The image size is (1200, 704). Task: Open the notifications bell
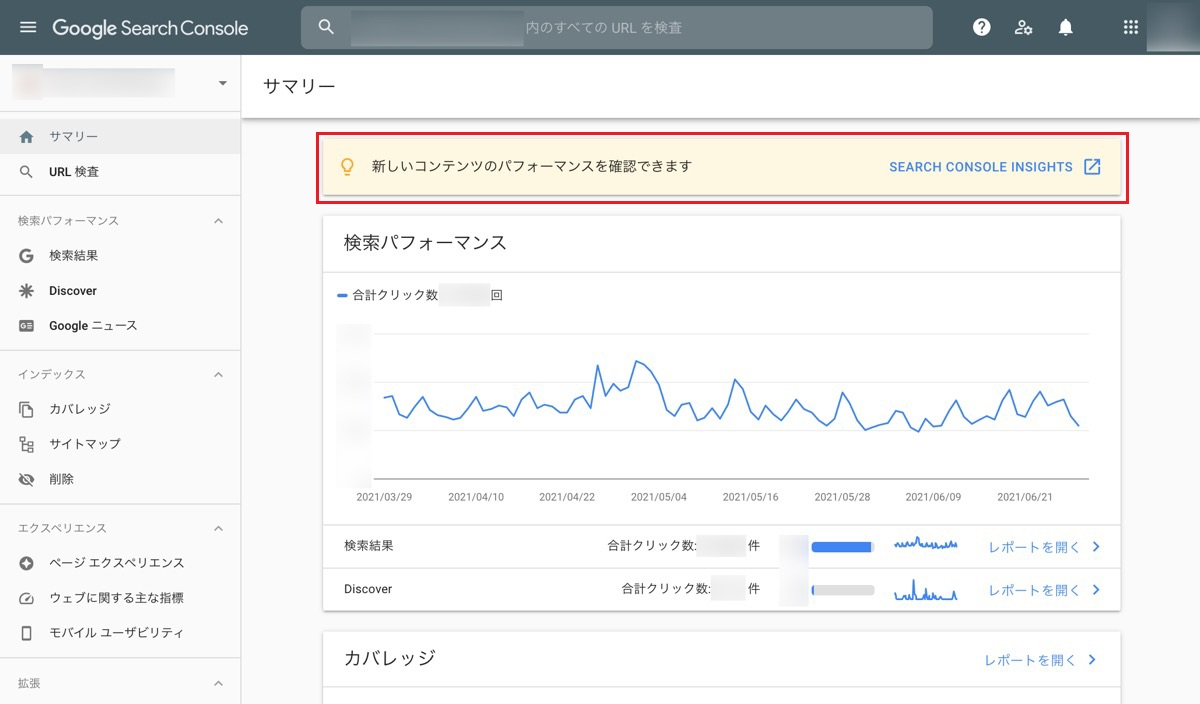[x=1066, y=27]
